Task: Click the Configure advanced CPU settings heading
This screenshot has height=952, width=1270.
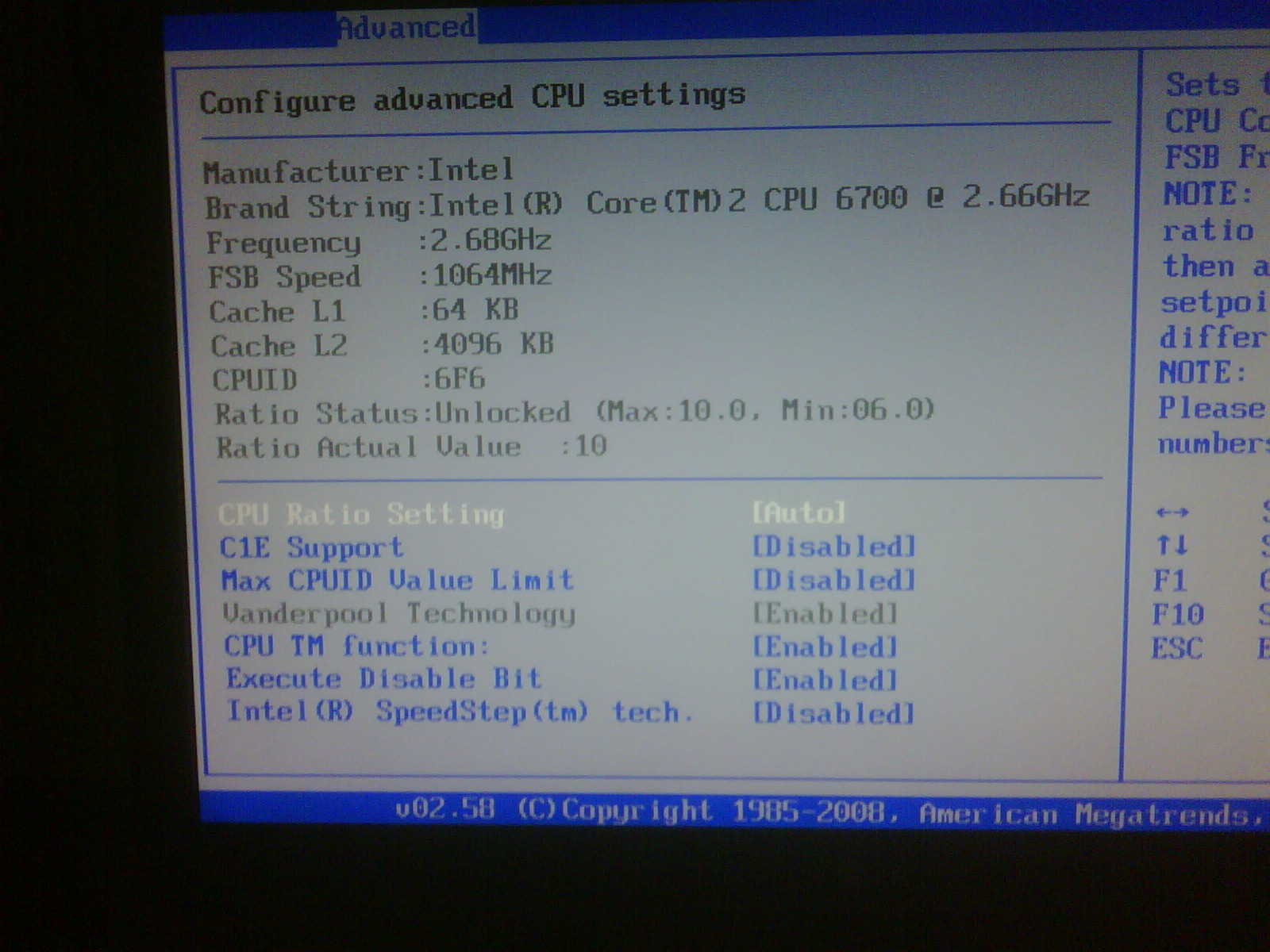Action: [473, 98]
